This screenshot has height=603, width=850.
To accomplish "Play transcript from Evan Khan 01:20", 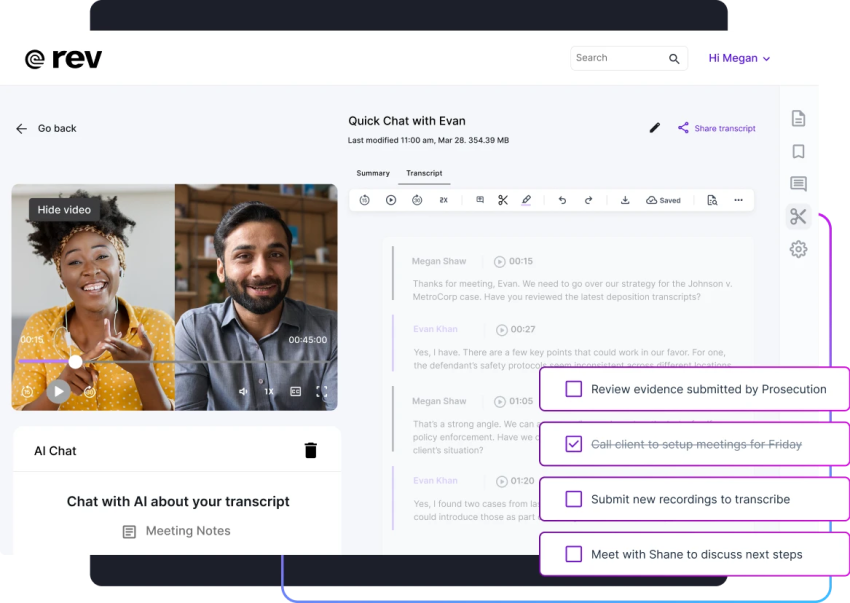I will coord(501,481).
